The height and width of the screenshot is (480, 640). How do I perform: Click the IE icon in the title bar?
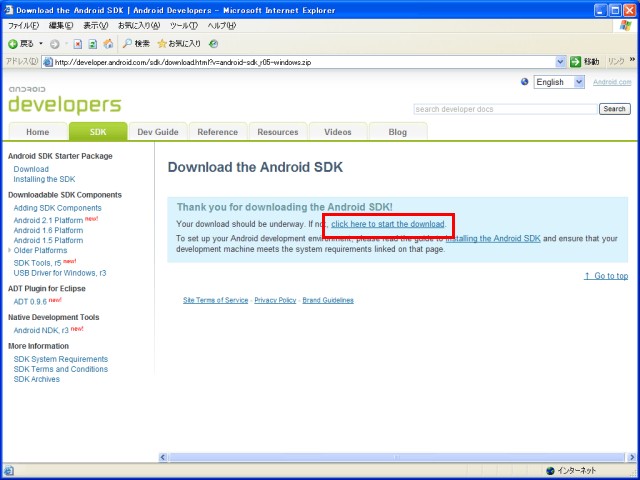point(8,10)
